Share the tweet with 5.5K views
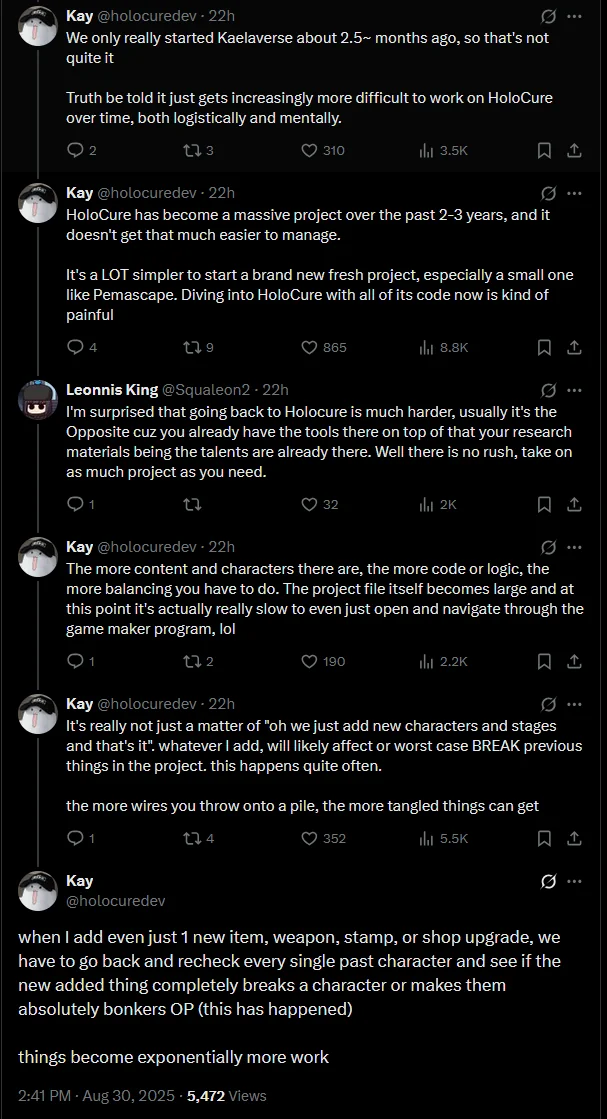The image size is (607, 1119). click(x=574, y=838)
